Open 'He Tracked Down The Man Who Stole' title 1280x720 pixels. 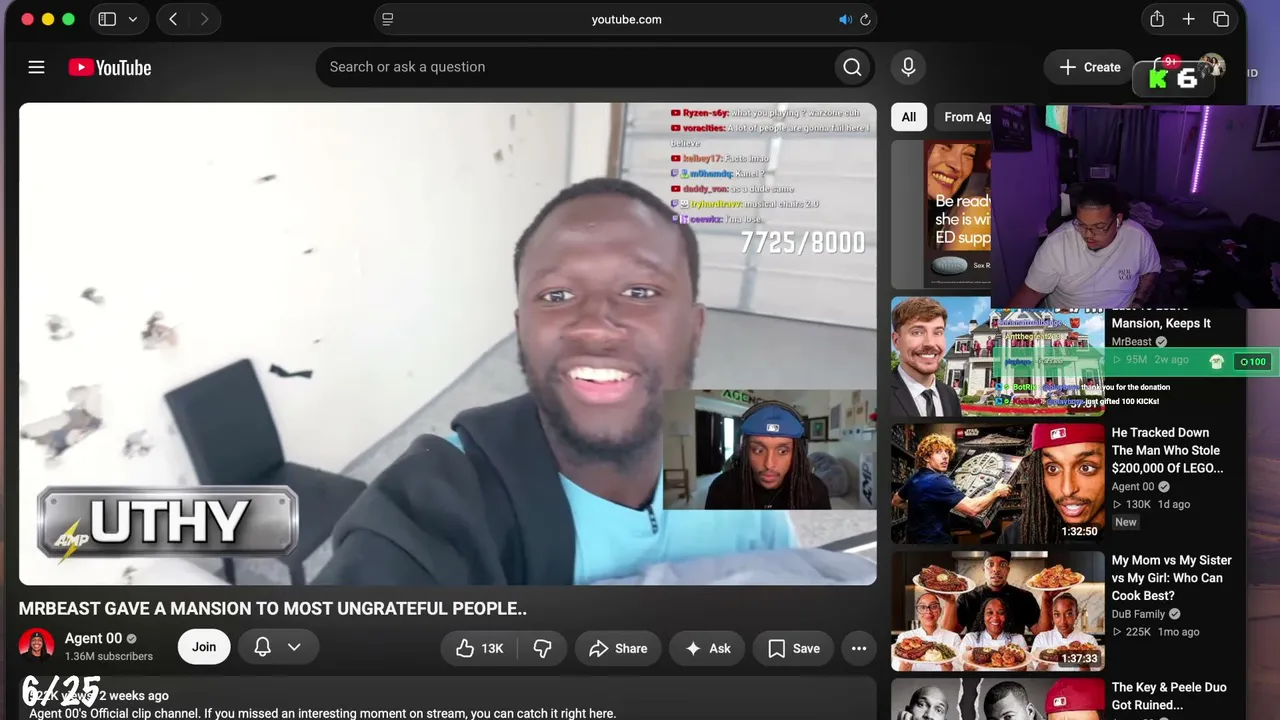(x=1167, y=450)
